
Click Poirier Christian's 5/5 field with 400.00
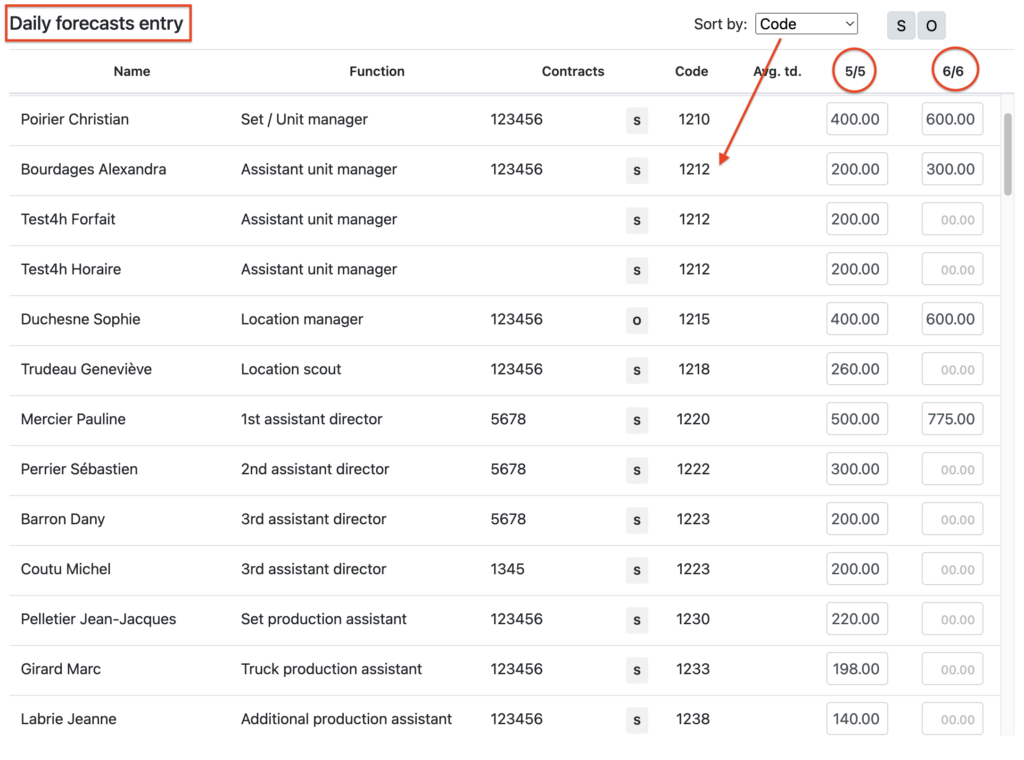tap(856, 119)
